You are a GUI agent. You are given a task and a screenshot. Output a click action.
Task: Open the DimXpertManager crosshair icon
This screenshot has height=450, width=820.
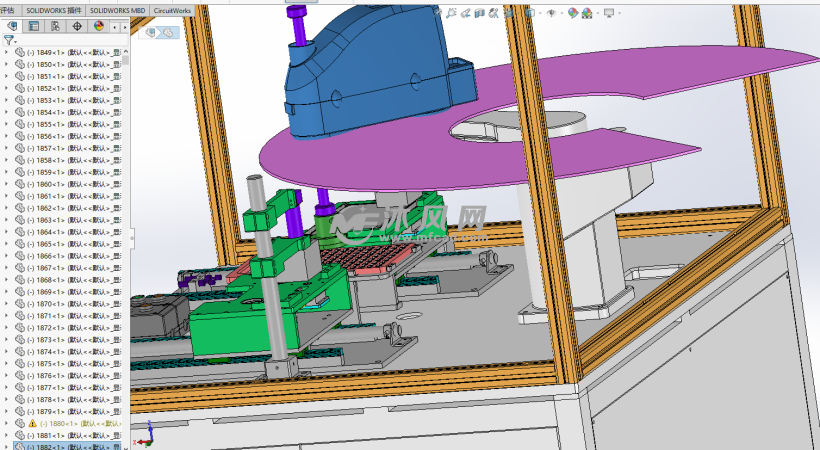pos(77,26)
